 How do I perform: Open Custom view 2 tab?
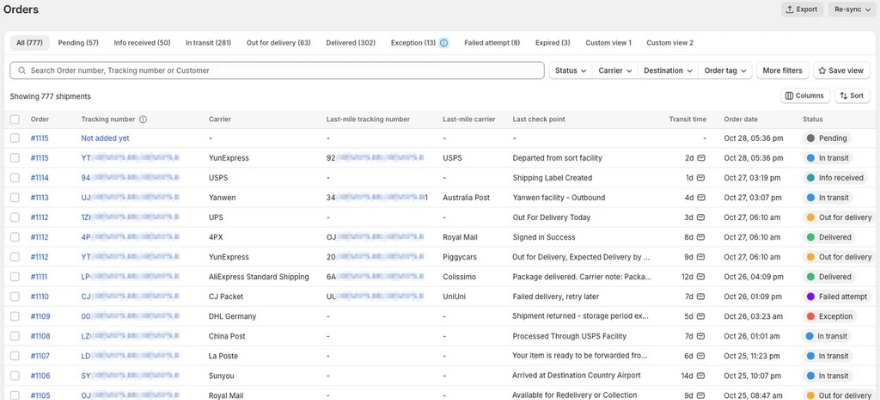pos(670,43)
